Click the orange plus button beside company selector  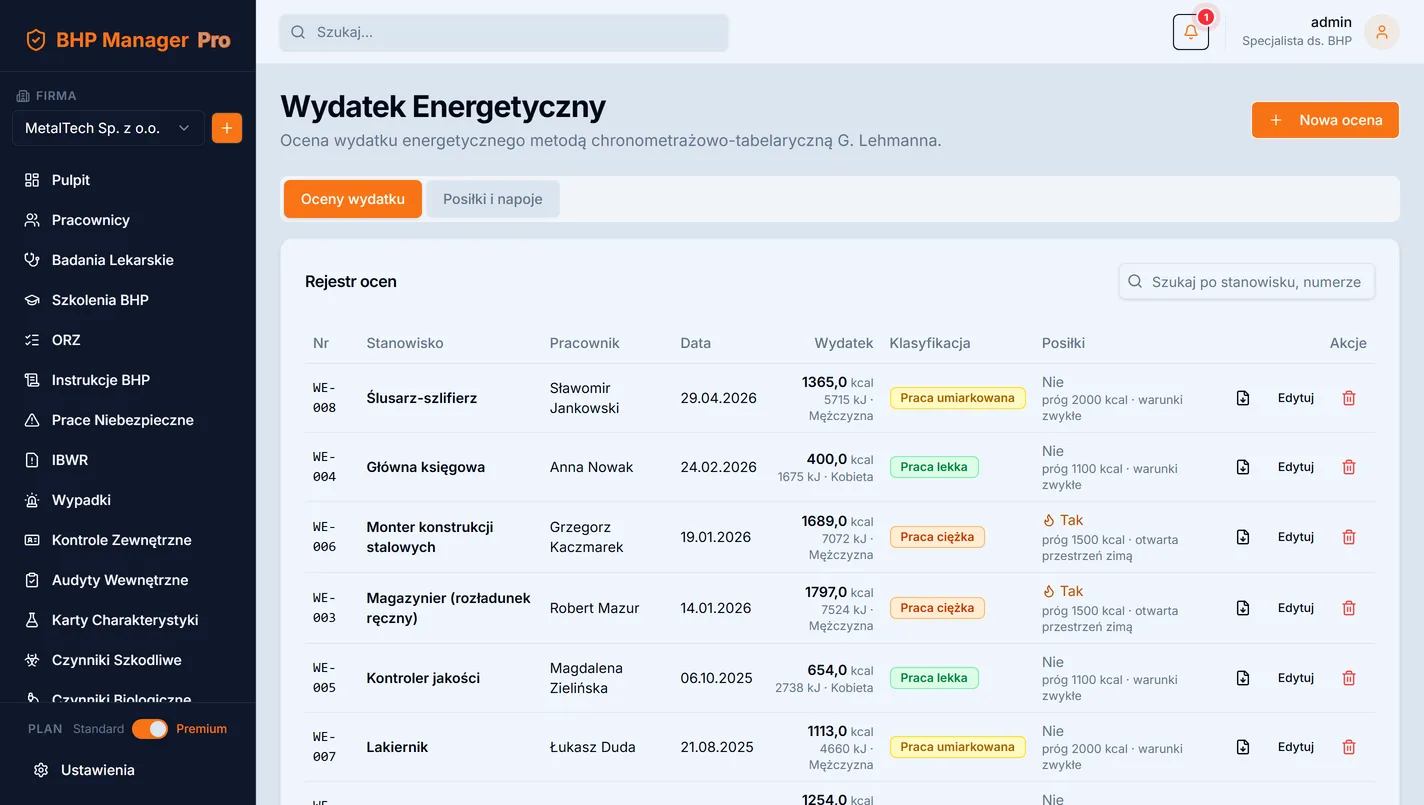click(x=227, y=128)
